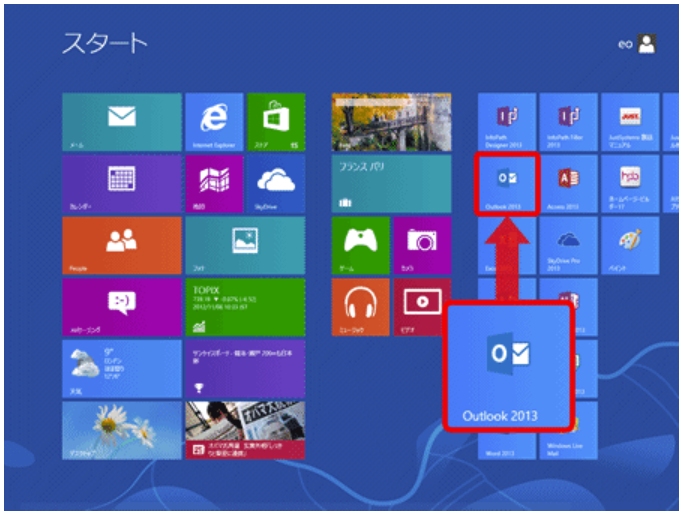
Task: Launch the Word 2013 tile
Action: (507, 446)
